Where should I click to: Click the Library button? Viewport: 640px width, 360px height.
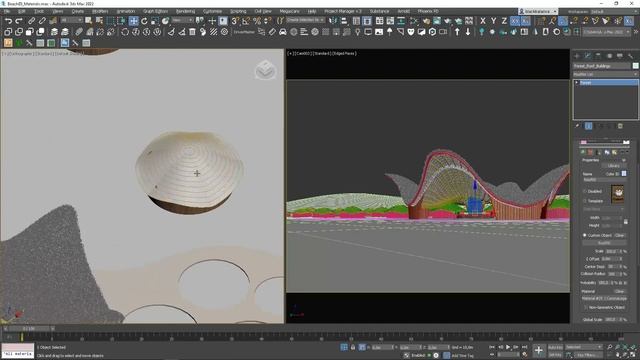(x=613, y=166)
